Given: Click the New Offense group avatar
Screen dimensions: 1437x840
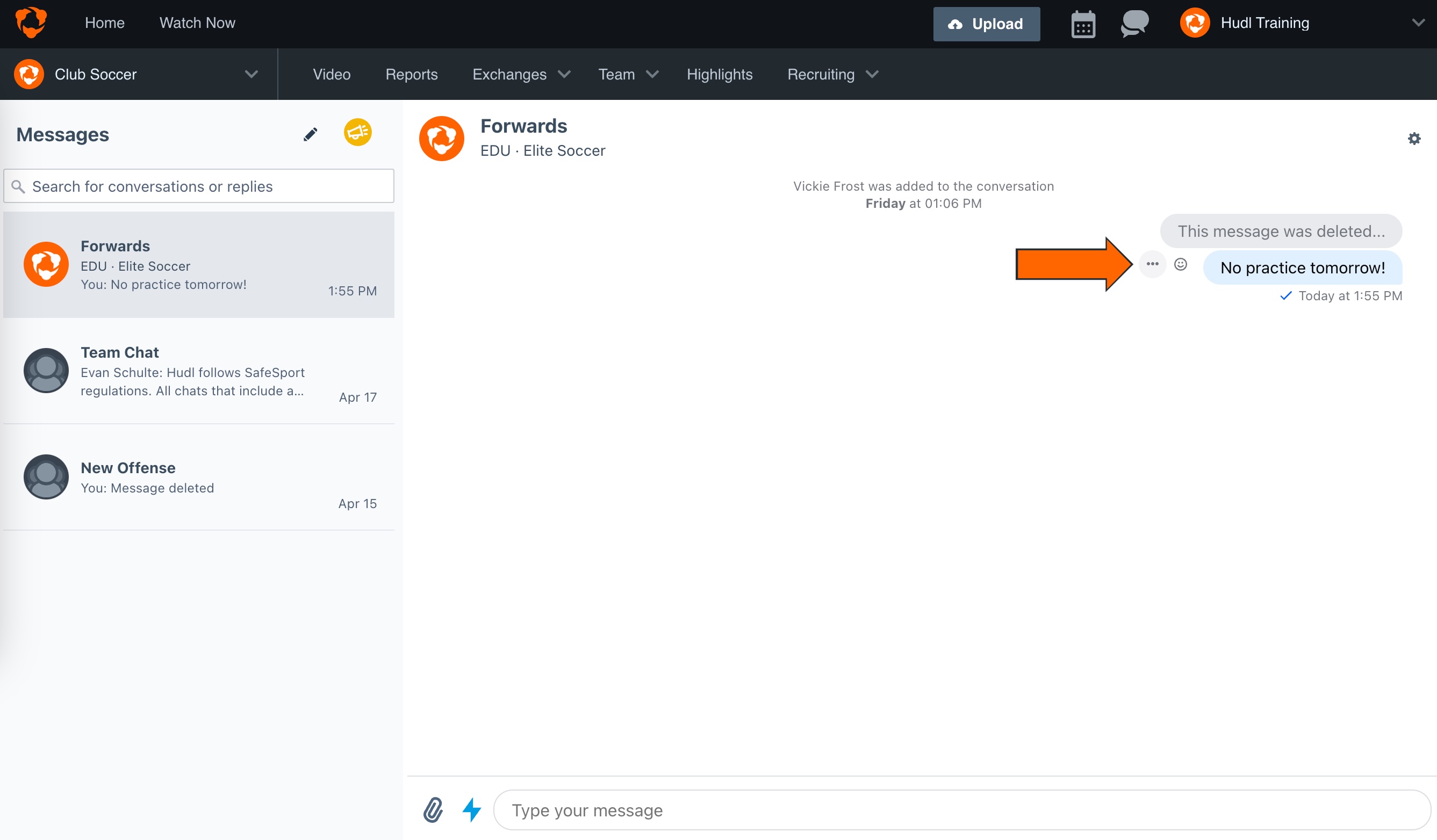Looking at the screenshot, I should click(x=46, y=477).
